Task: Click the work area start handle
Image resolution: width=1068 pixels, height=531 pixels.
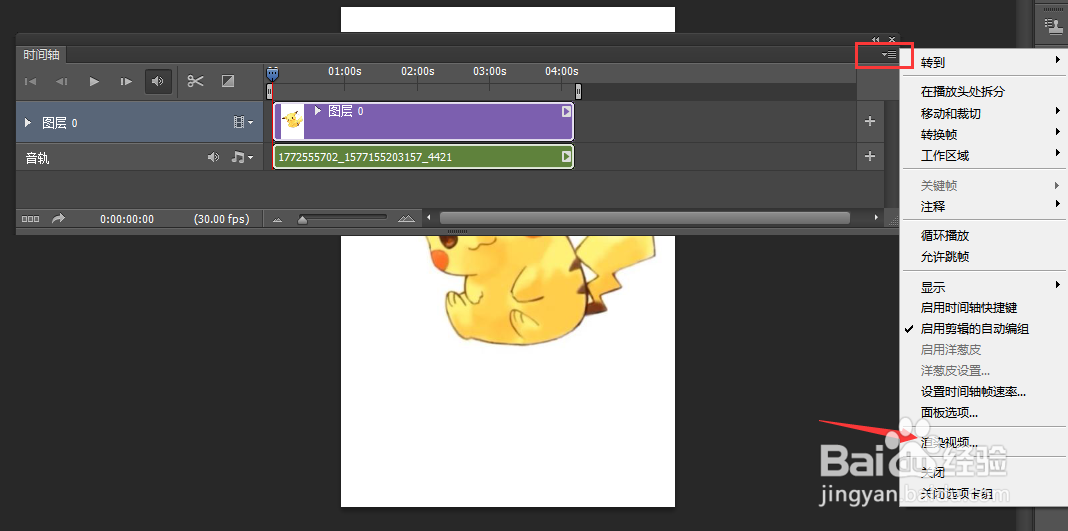Action: pos(270,91)
